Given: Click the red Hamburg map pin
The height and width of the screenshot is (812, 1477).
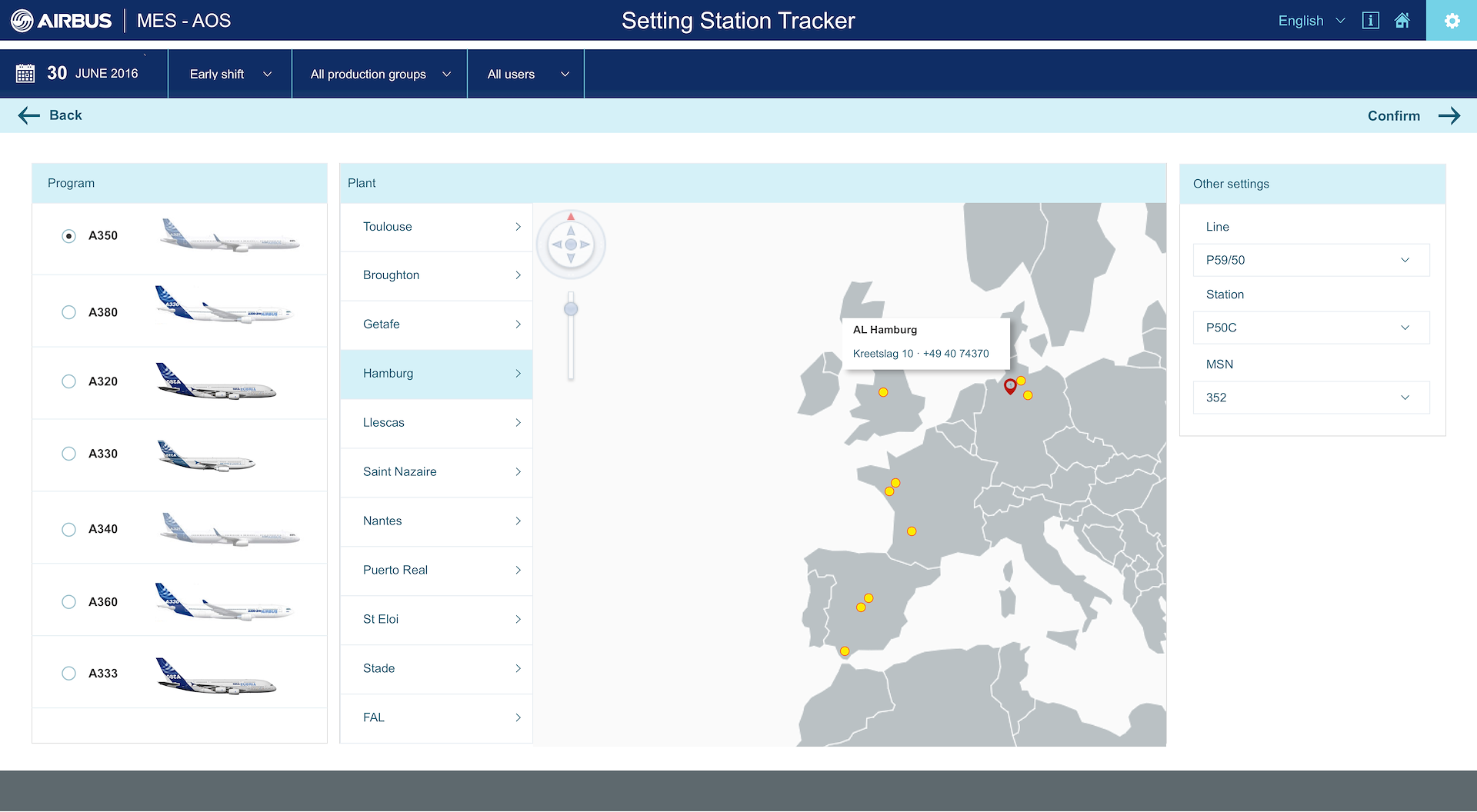Looking at the screenshot, I should click(x=1010, y=386).
